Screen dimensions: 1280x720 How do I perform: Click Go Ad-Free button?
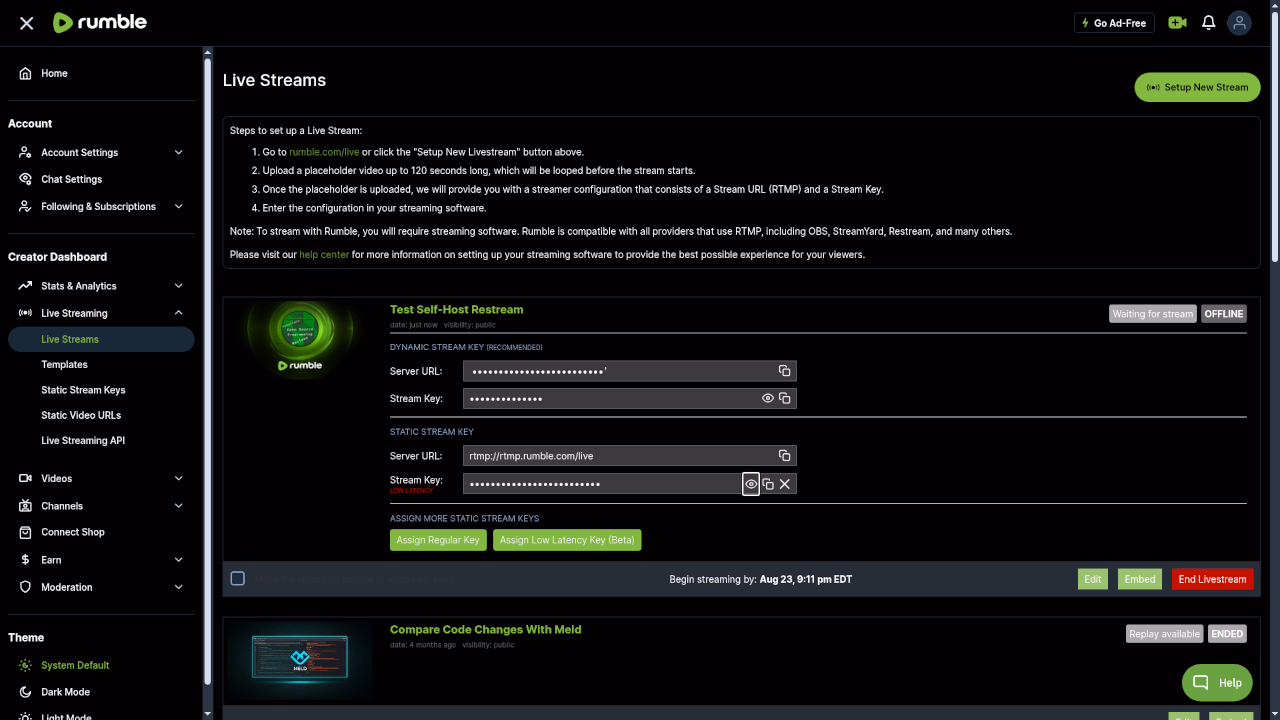click(1114, 23)
